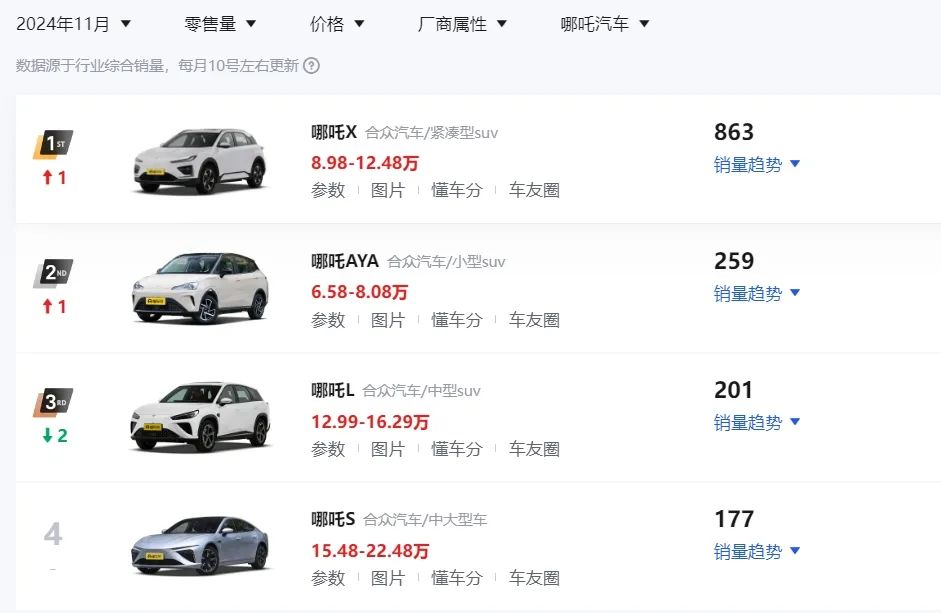
Task: Click the 2nd place rank badge
Action: click(x=52, y=274)
